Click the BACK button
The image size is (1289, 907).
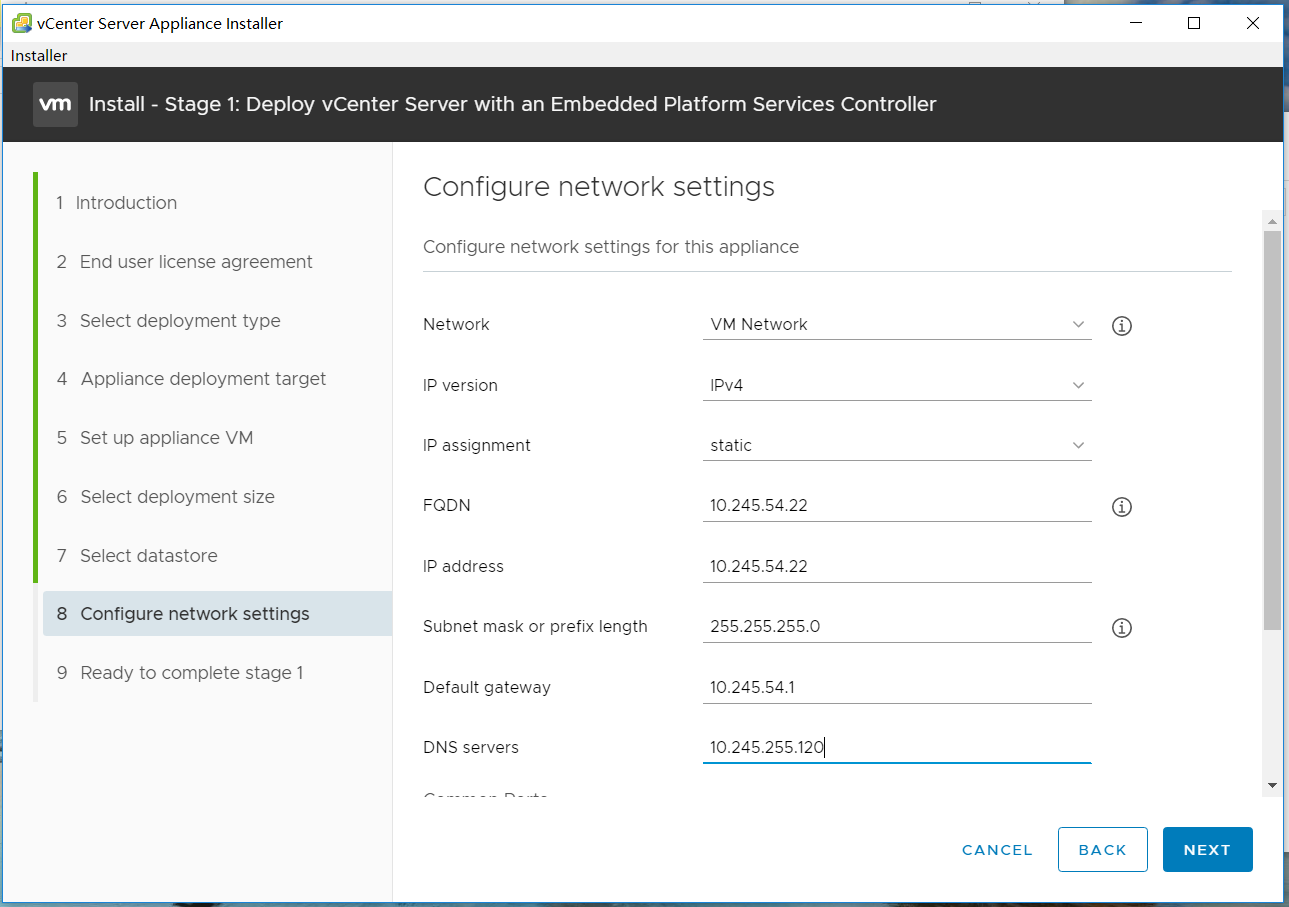pos(1102,850)
